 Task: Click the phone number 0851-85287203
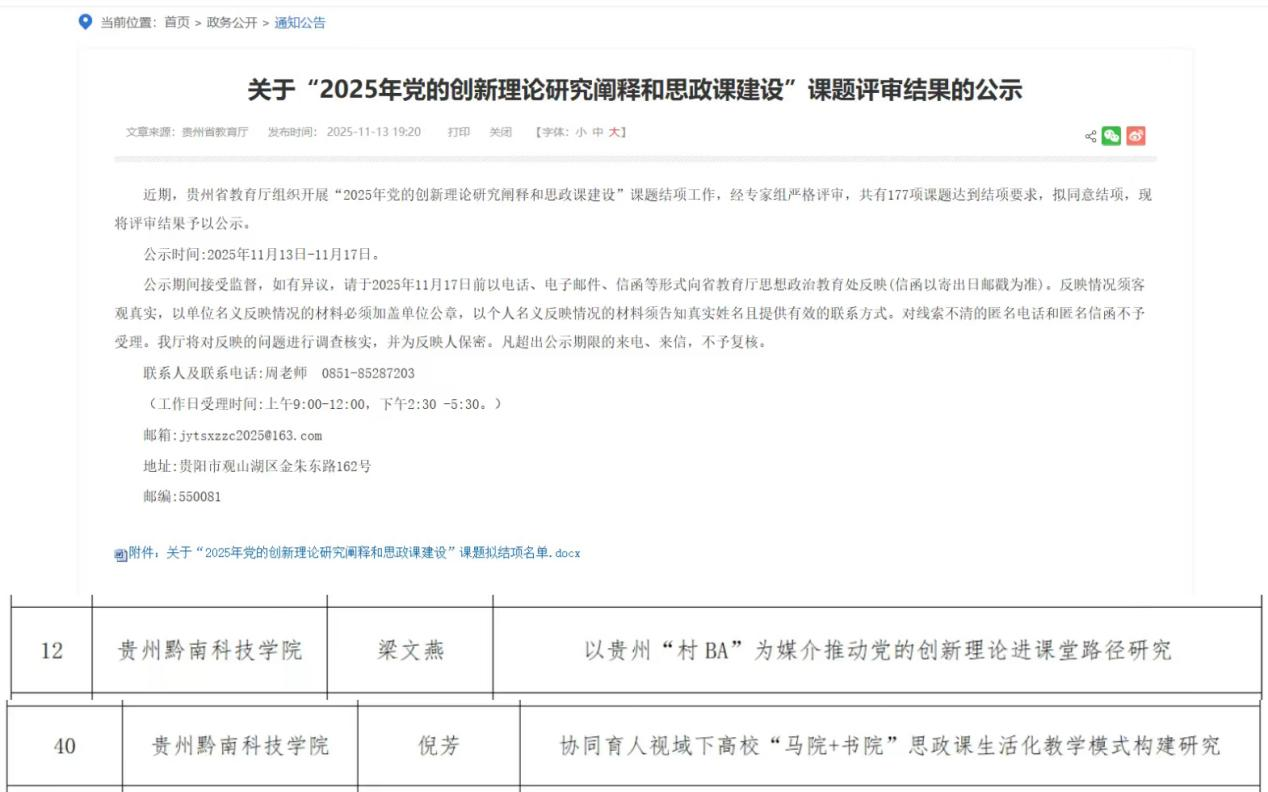[367, 373]
